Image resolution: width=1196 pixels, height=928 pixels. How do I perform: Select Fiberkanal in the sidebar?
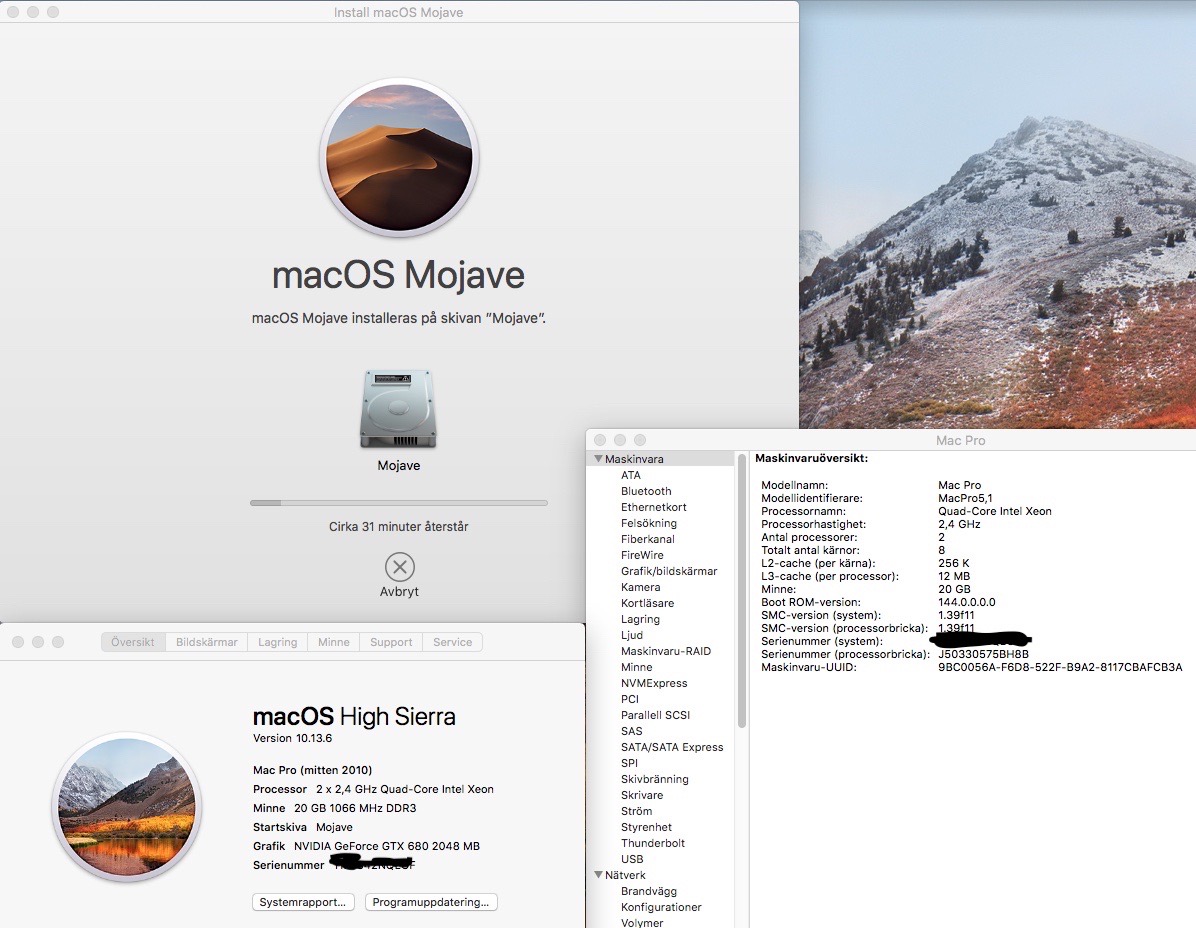click(648, 539)
